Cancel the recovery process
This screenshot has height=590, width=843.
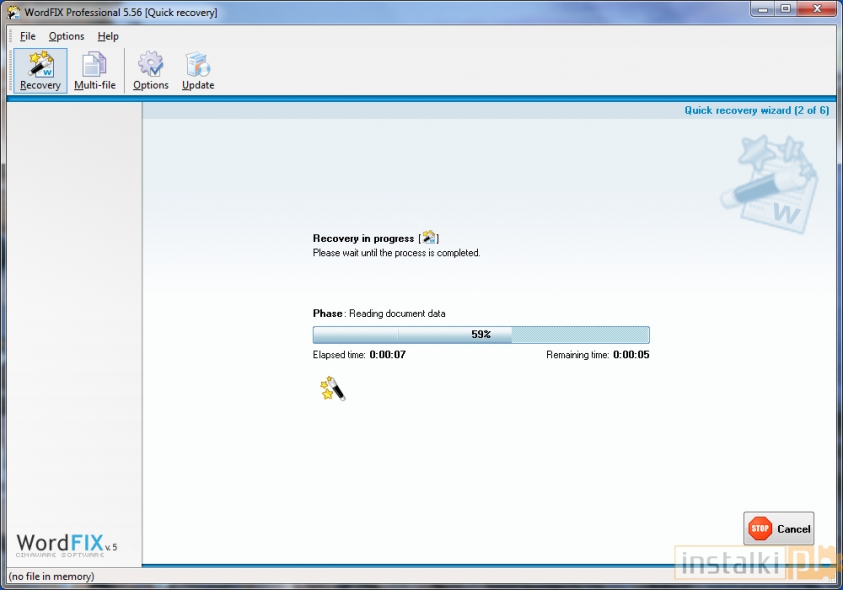click(x=779, y=528)
